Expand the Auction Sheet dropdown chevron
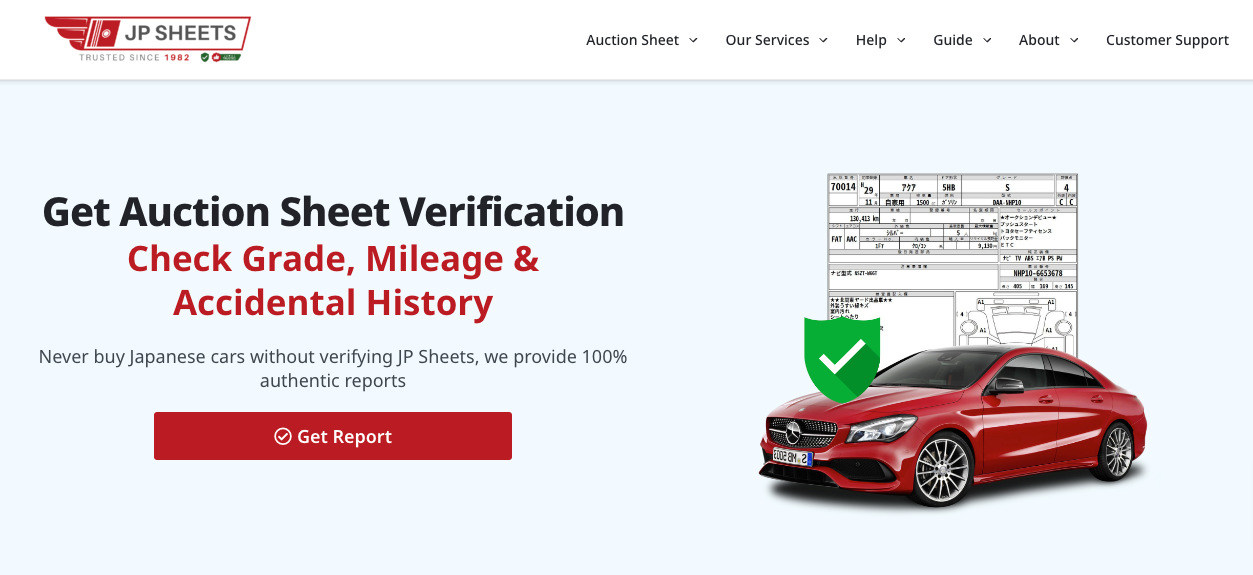The width and height of the screenshot is (1253, 575). 693,40
